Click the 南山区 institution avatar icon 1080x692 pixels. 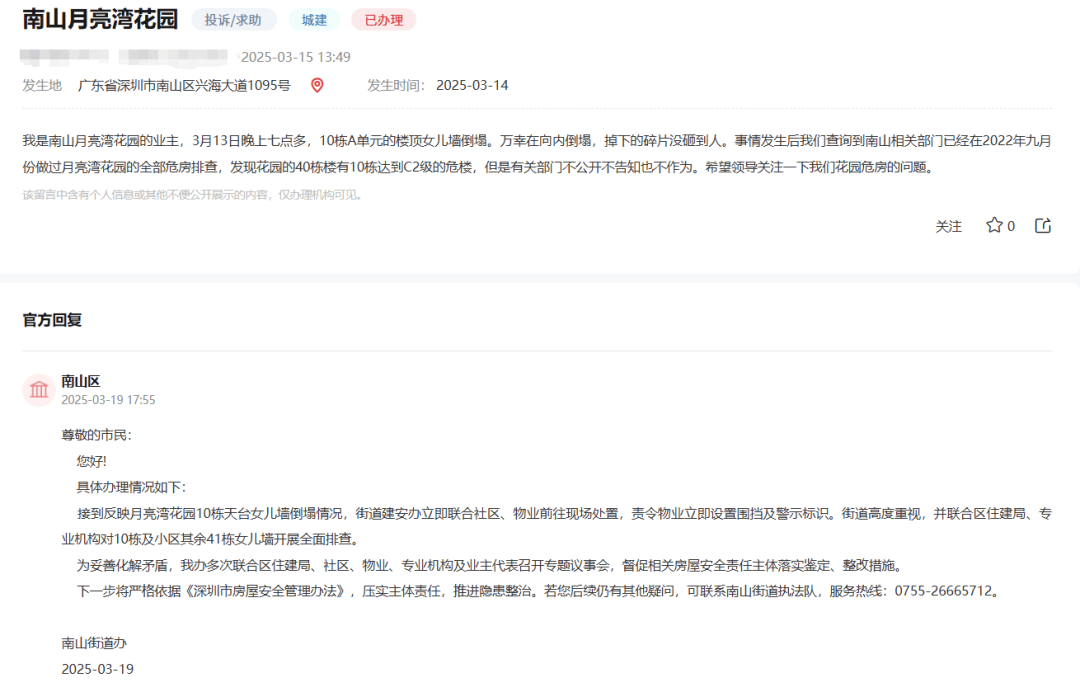tap(39, 389)
